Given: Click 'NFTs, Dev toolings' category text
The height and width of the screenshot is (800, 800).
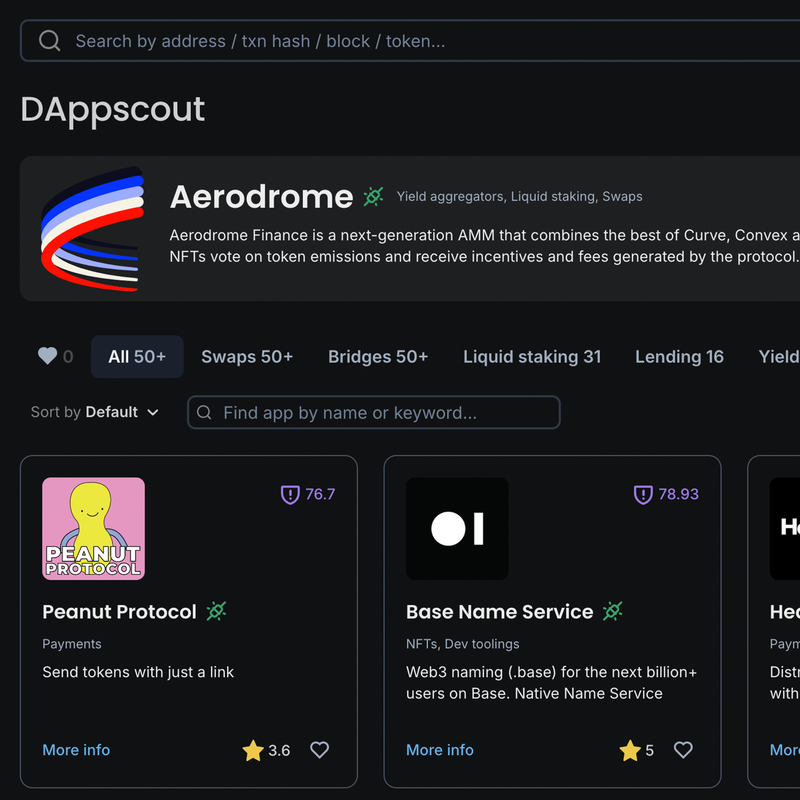Looking at the screenshot, I should 463,644.
